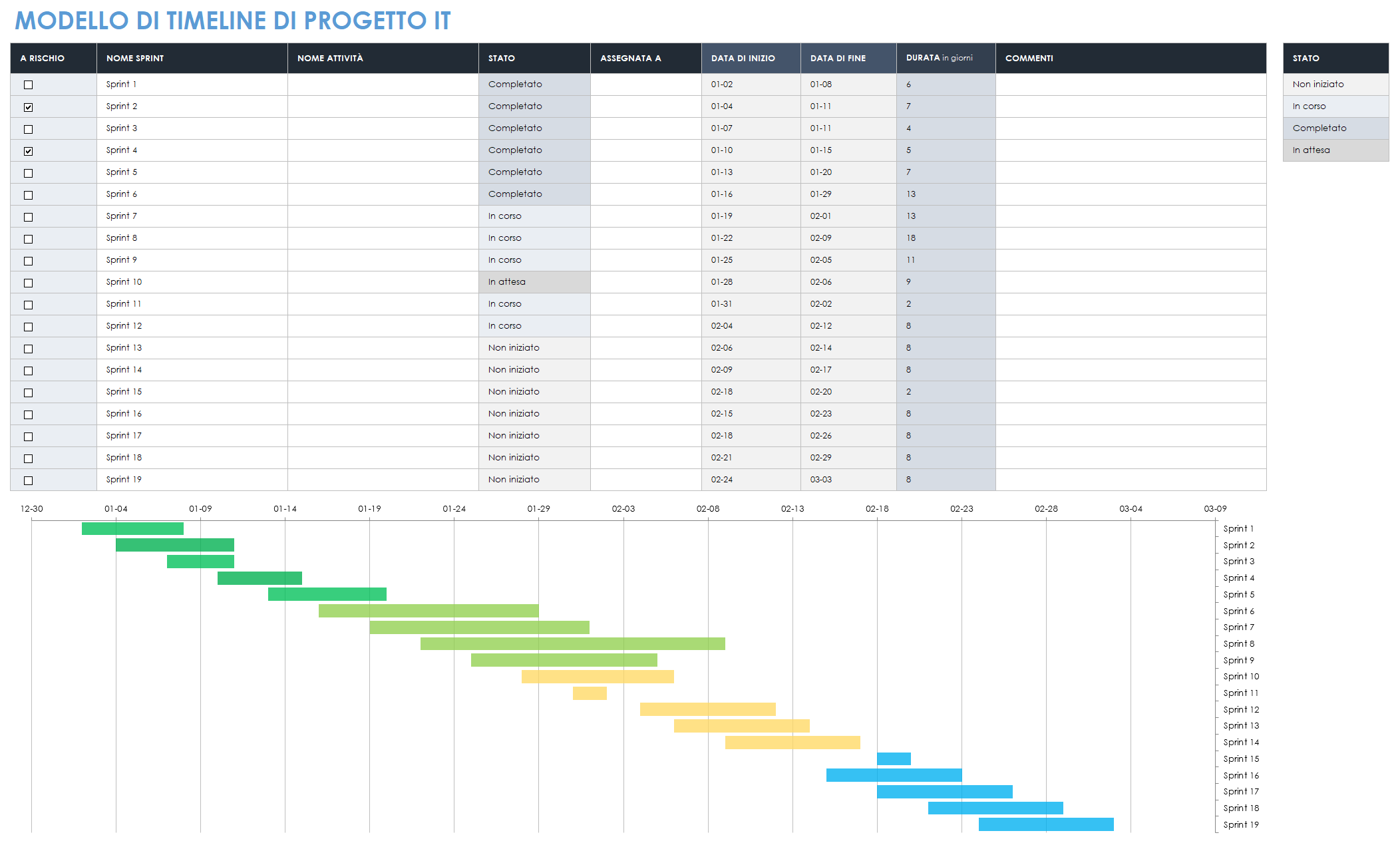Image resolution: width=1400 pixels, height=845 pixels.
Task: Check the At Risk box for Sprint 1
Action: coord(28,84)
